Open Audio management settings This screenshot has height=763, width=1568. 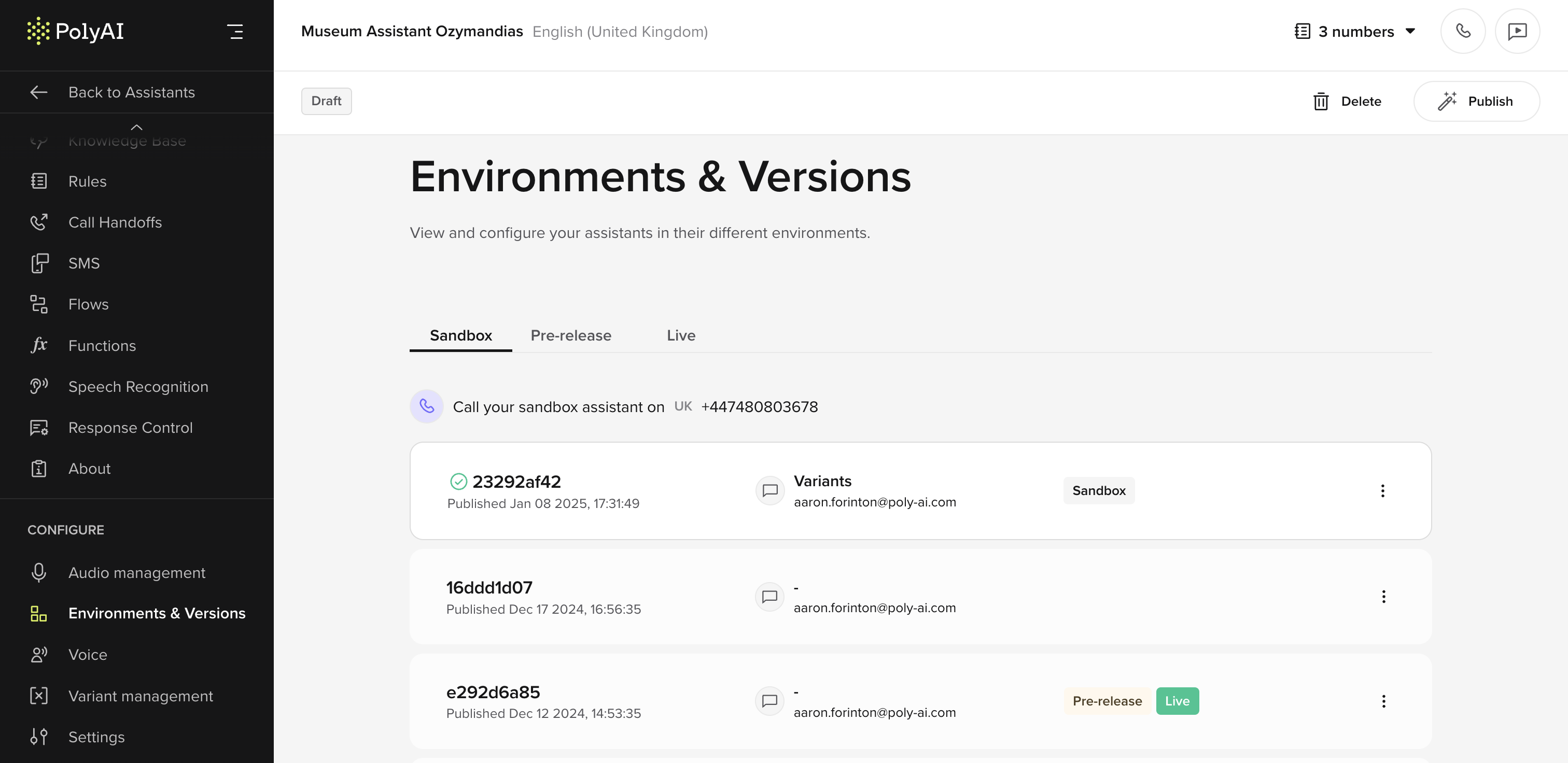pyautogui.click(x=136, y=573)
